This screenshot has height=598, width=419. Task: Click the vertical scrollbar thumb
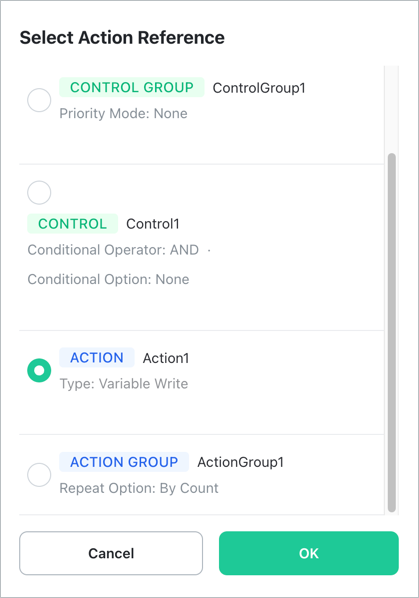392,333
